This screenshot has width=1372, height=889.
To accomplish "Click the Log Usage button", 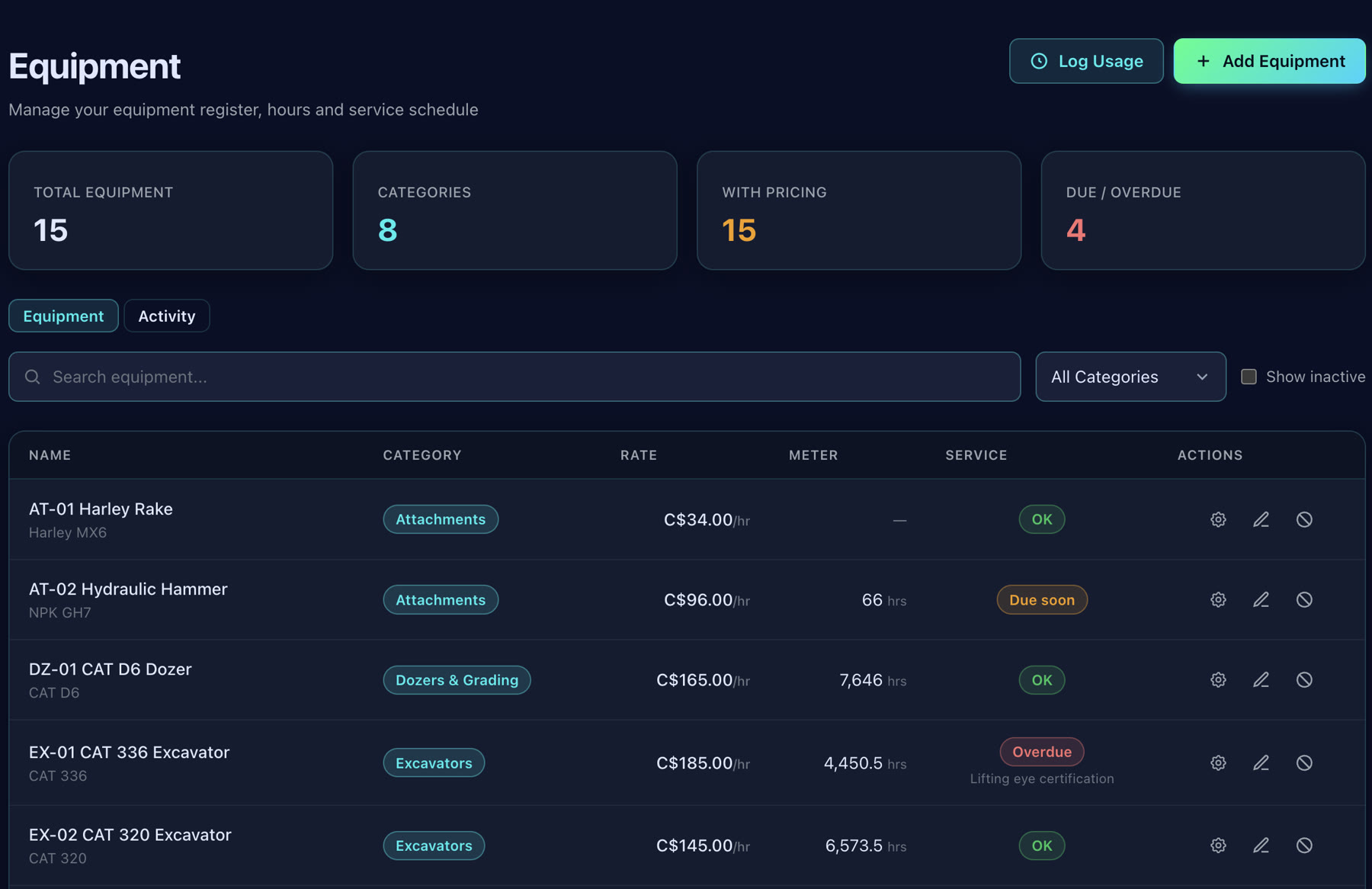I will (x=1086, y=61).
